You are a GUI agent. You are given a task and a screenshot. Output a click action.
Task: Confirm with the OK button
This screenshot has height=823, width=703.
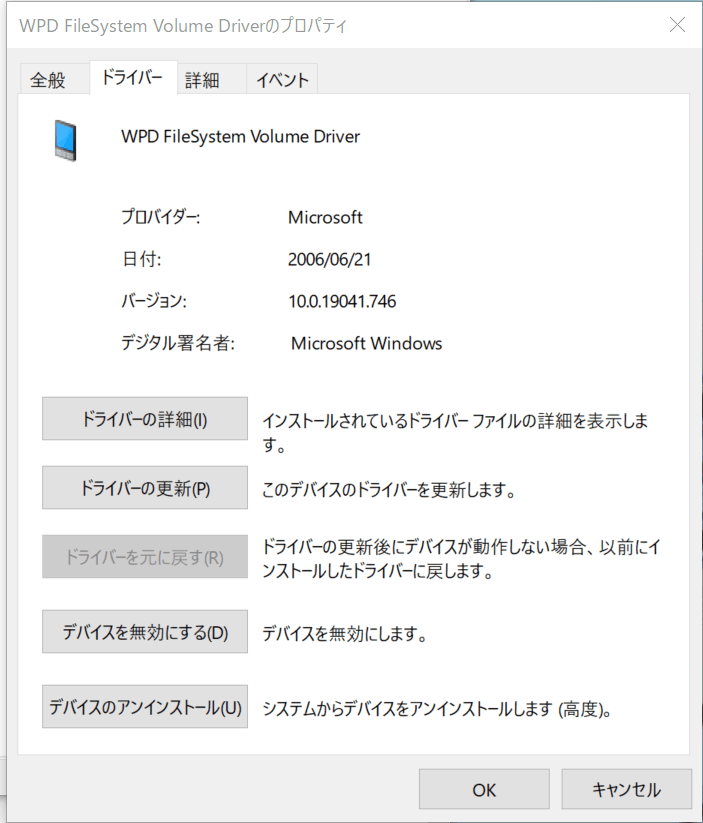484,789
